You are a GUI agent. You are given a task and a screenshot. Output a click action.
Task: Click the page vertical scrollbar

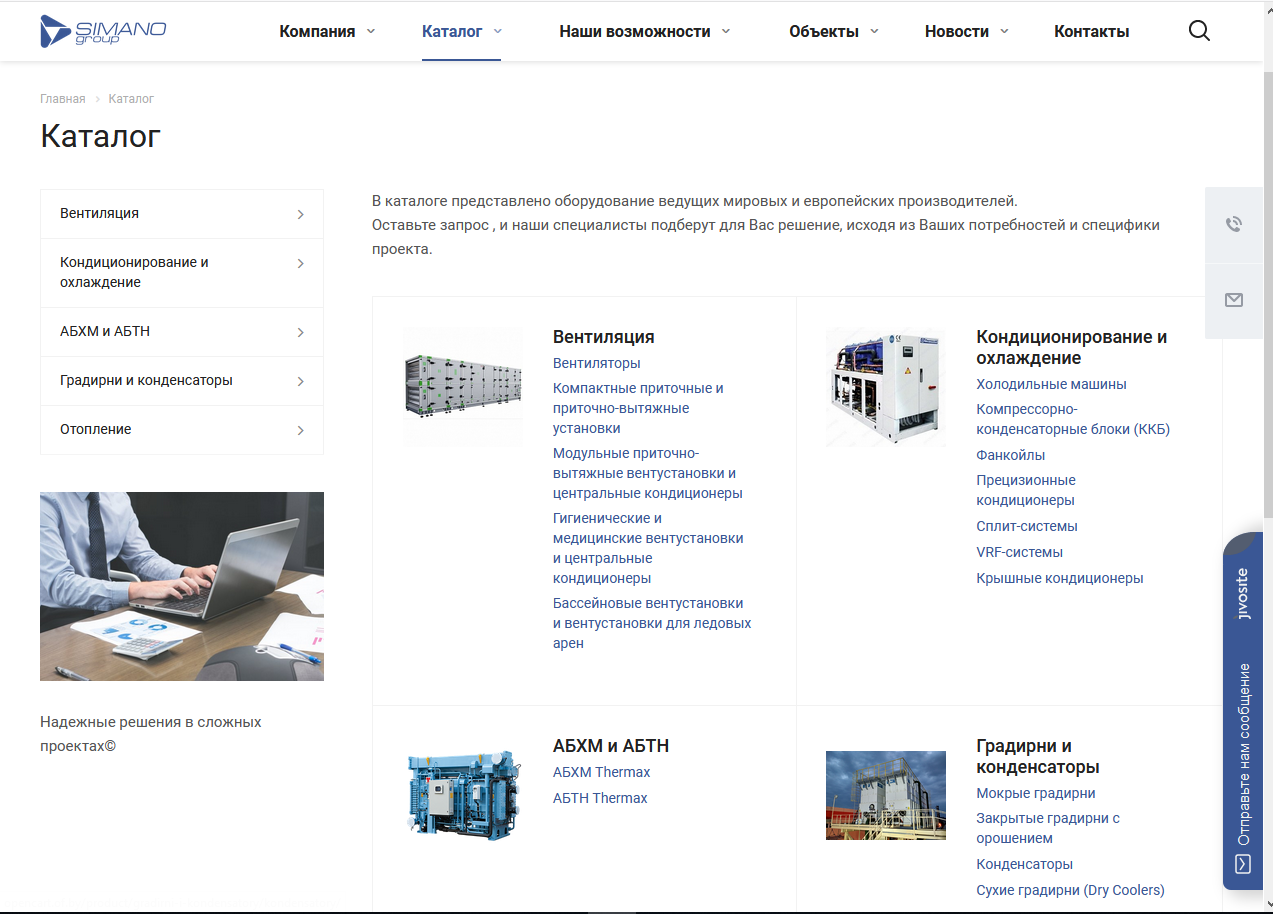click(x=1267, y=400)
